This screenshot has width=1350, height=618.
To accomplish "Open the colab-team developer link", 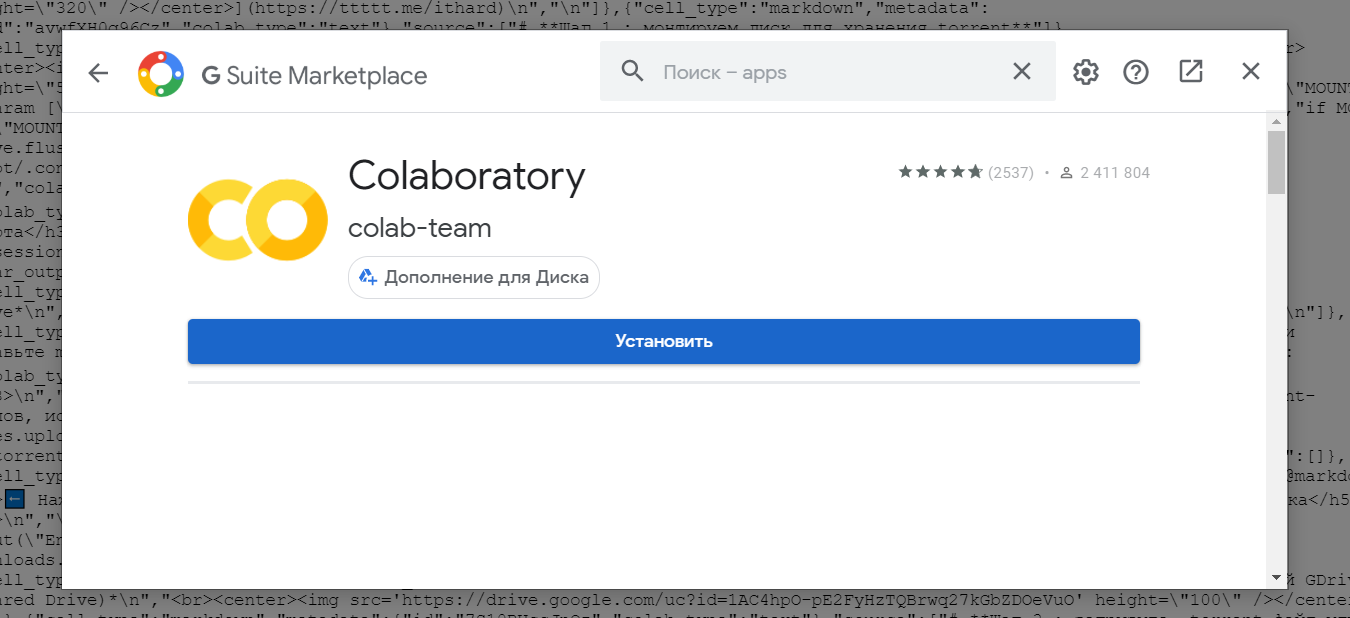I will (420, 228).
